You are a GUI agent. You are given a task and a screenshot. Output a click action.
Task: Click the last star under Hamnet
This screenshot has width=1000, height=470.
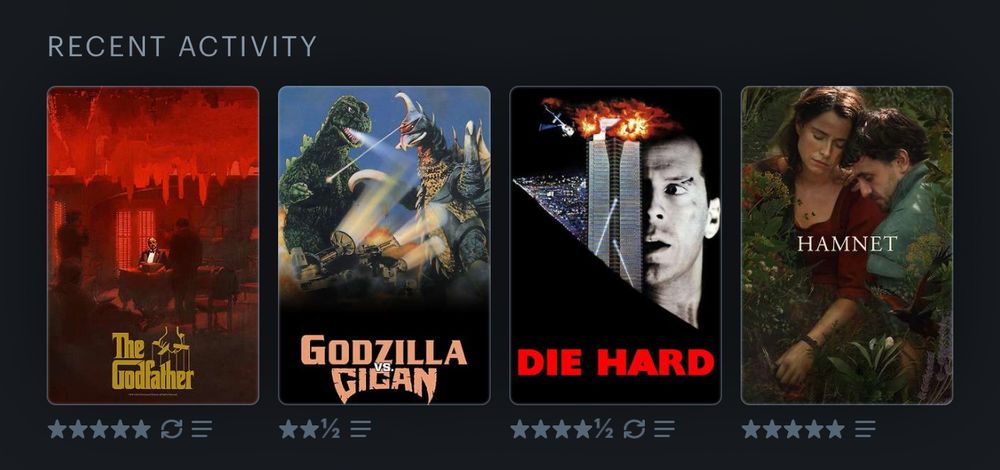(x=835, y=429)
